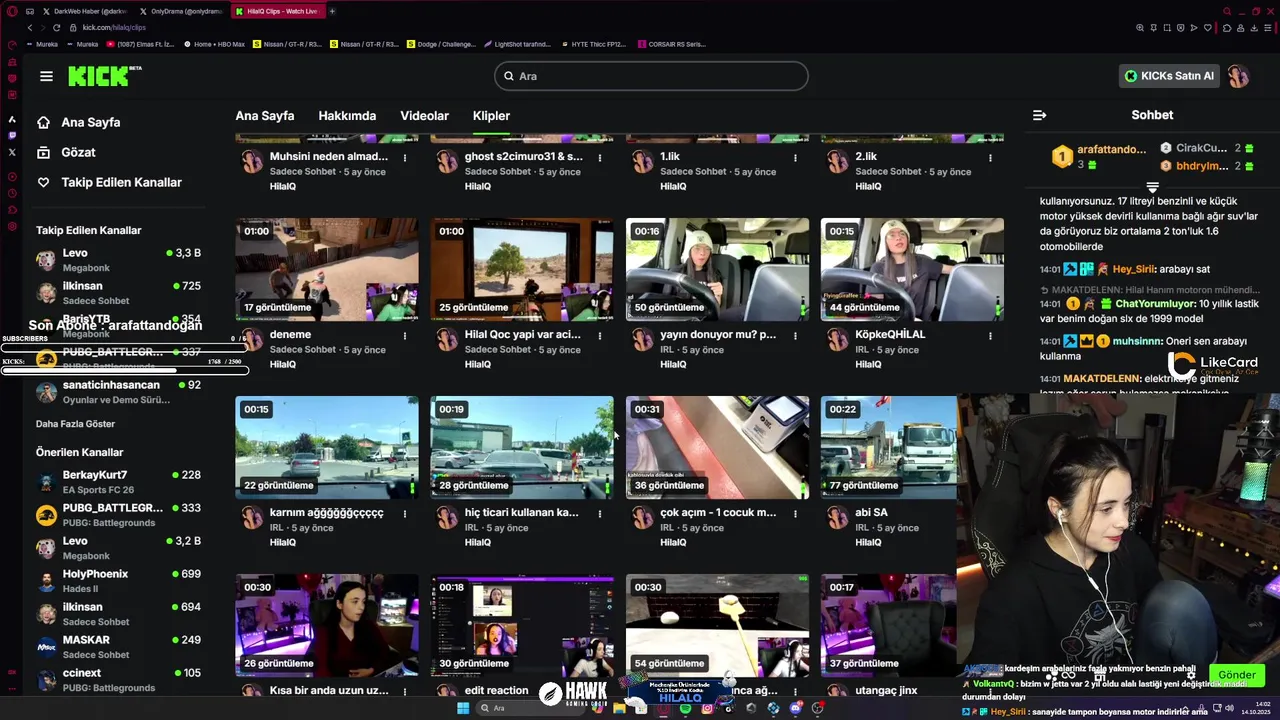
Task: Open the profile avatar in the top right
Action: pyautogui.click(x=1238, y=76)
